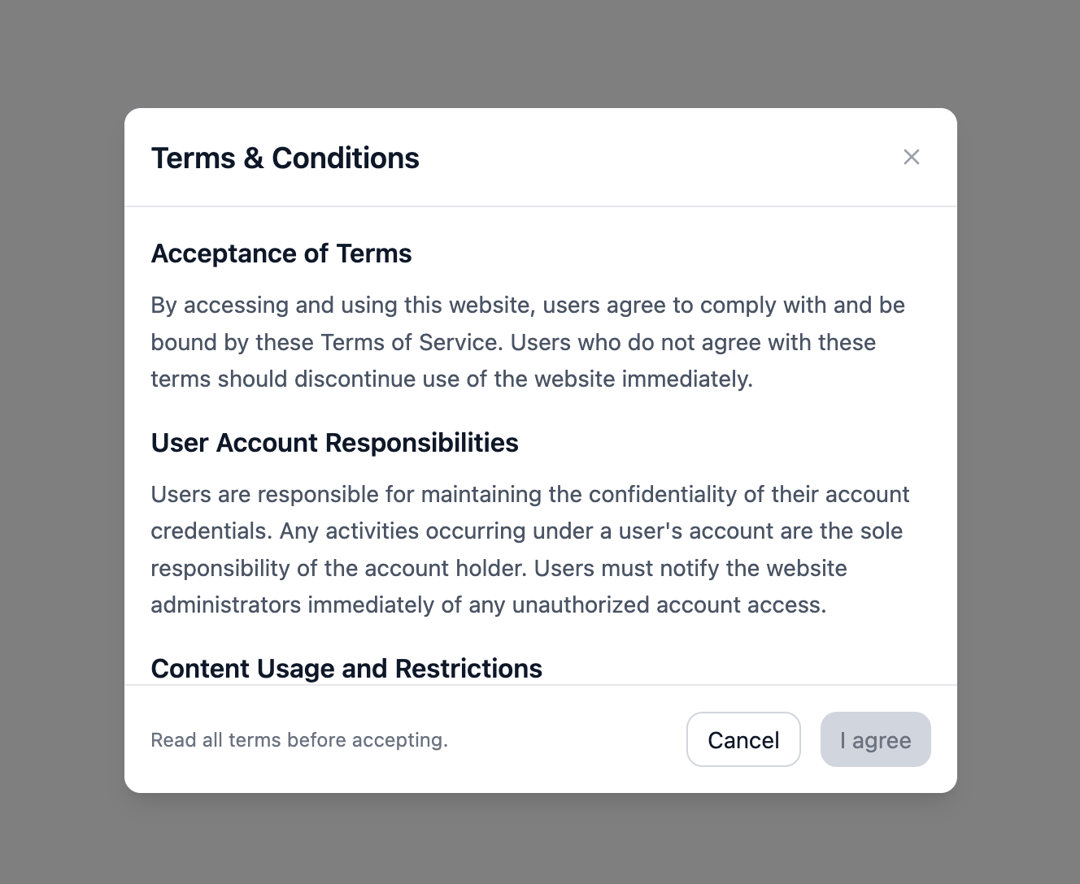
Task: Click the line terms should discontinue use
Action: pyautogui.click(x=452, y=379)
